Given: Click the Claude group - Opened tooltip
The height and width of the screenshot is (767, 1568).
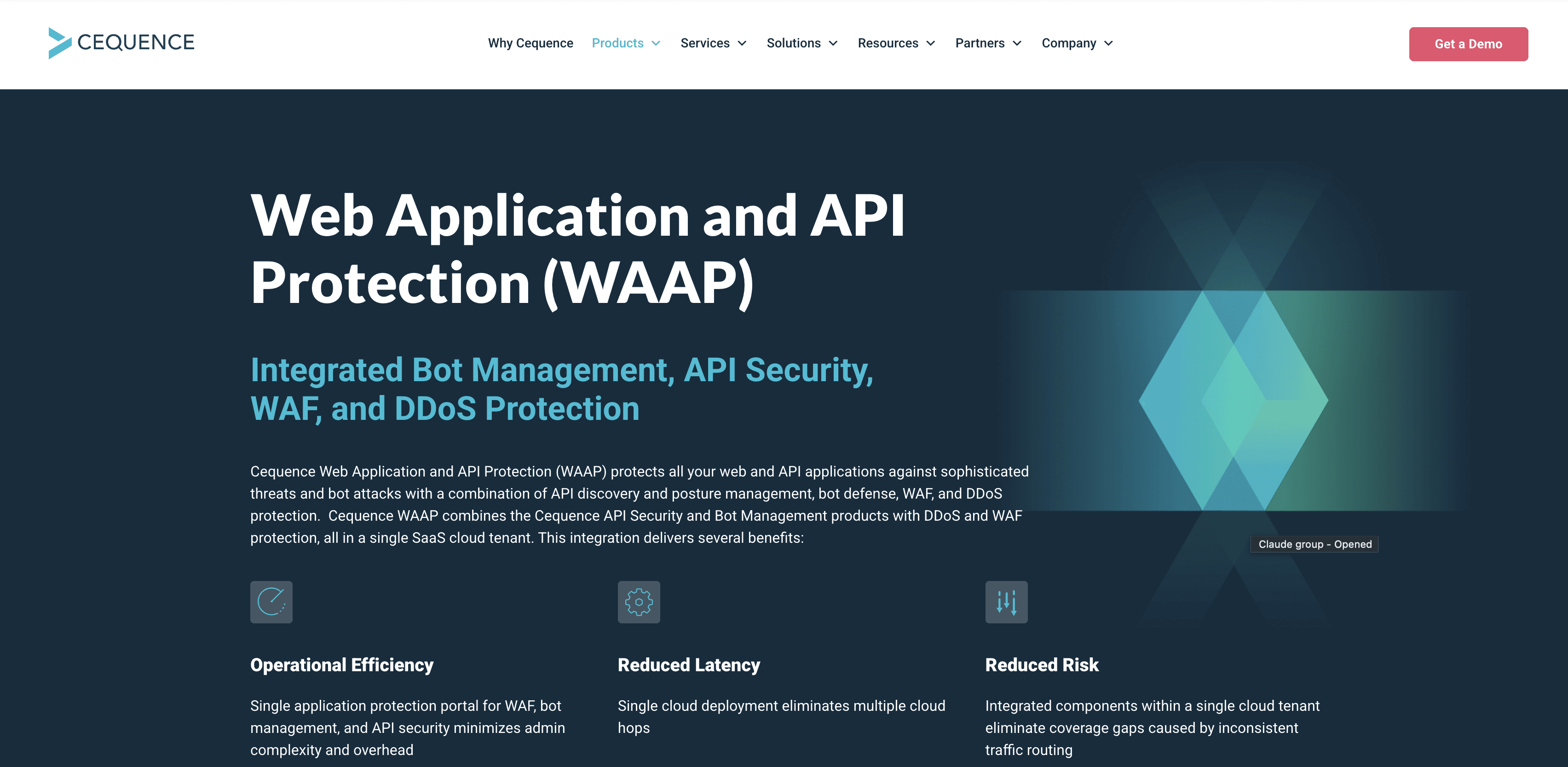Looking at the screenshot, I should tap(1314, 544).
